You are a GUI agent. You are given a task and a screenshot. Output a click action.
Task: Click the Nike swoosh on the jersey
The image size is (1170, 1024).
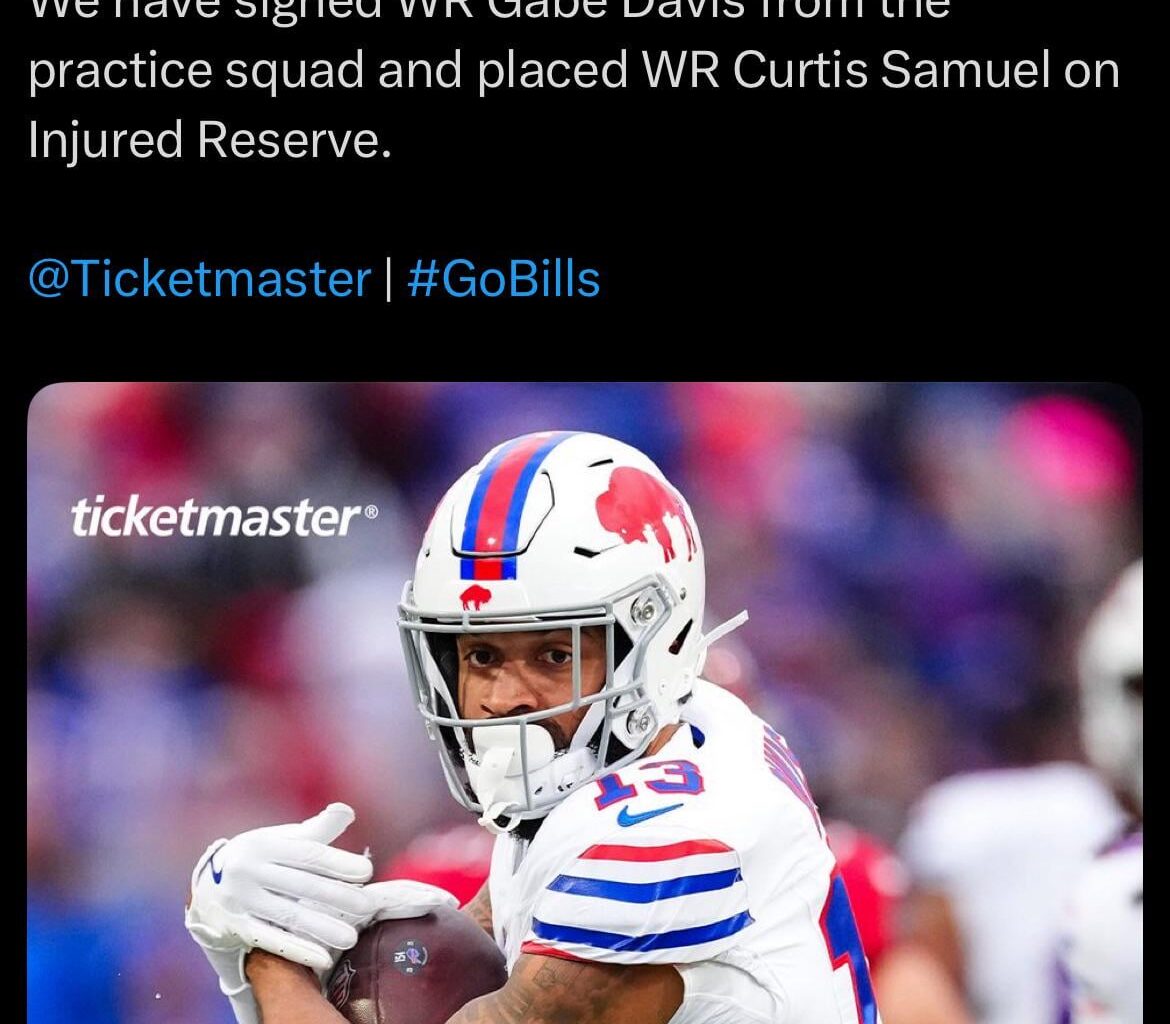point(648,814)
